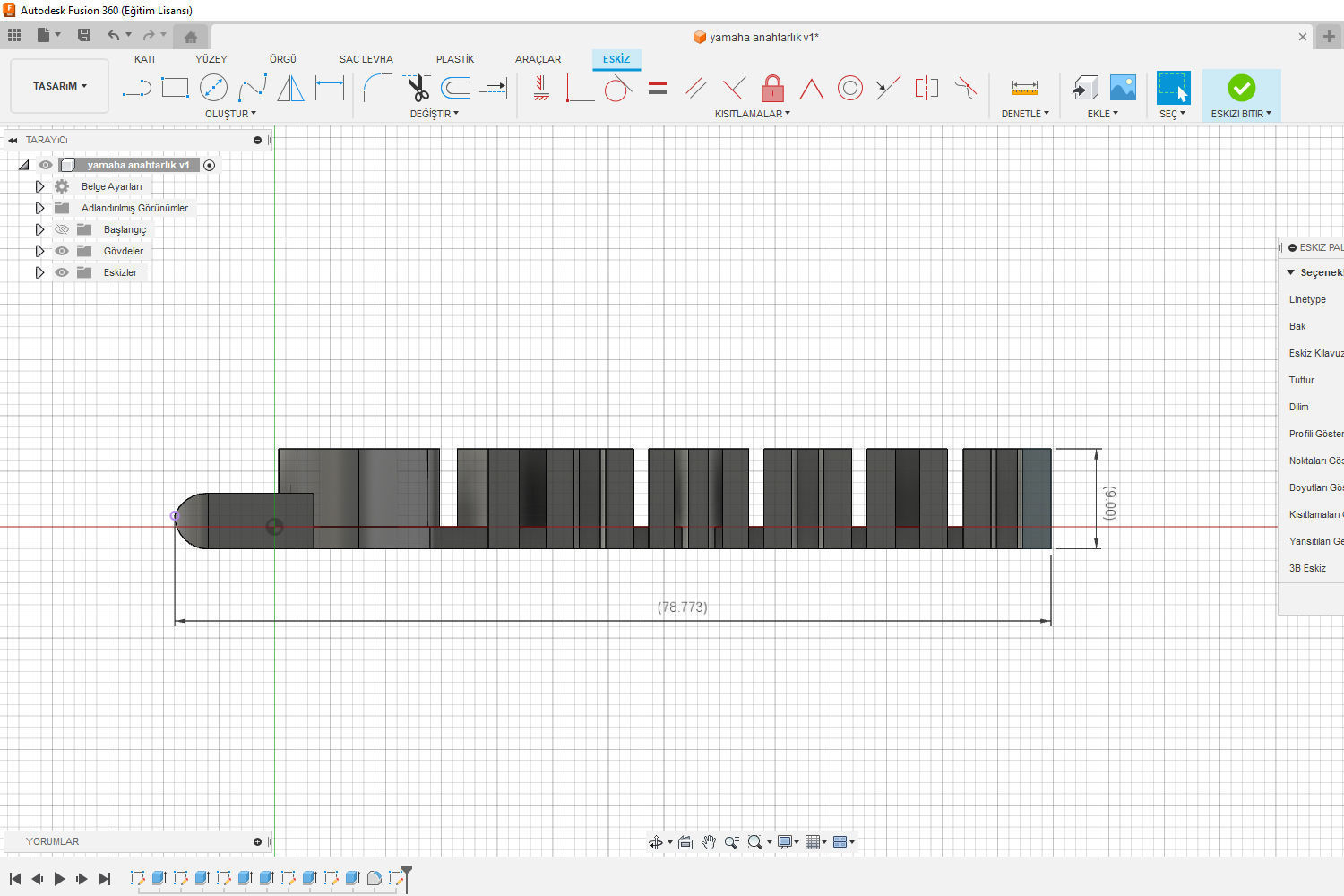Switch to the YÜZEY tab
The width and height of the screenshot is (1344, 896).
(x=211, y=59)
